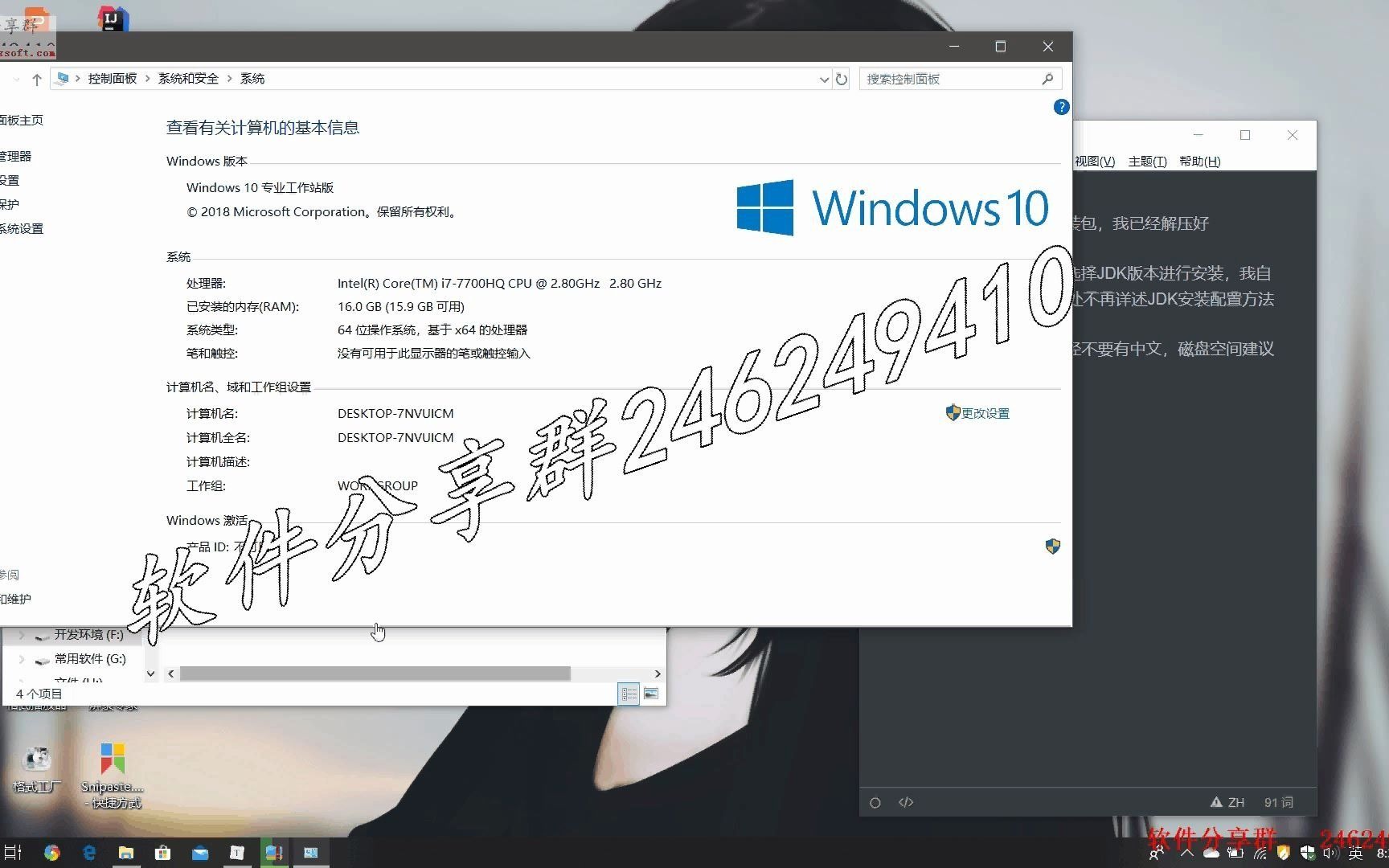
Task: Expand the 开发环境 (F:) drive node
Action: coord(22,635)
